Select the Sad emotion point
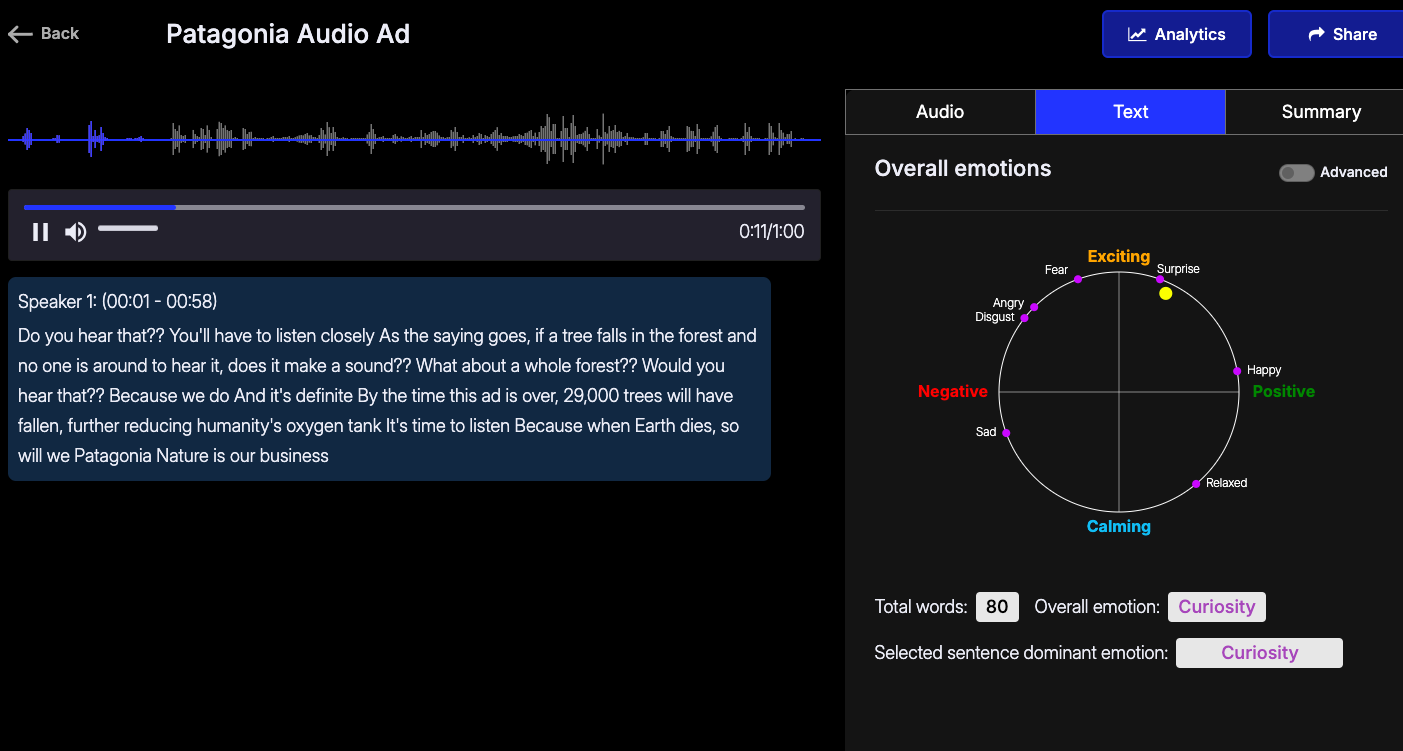 coord(1006,433)
